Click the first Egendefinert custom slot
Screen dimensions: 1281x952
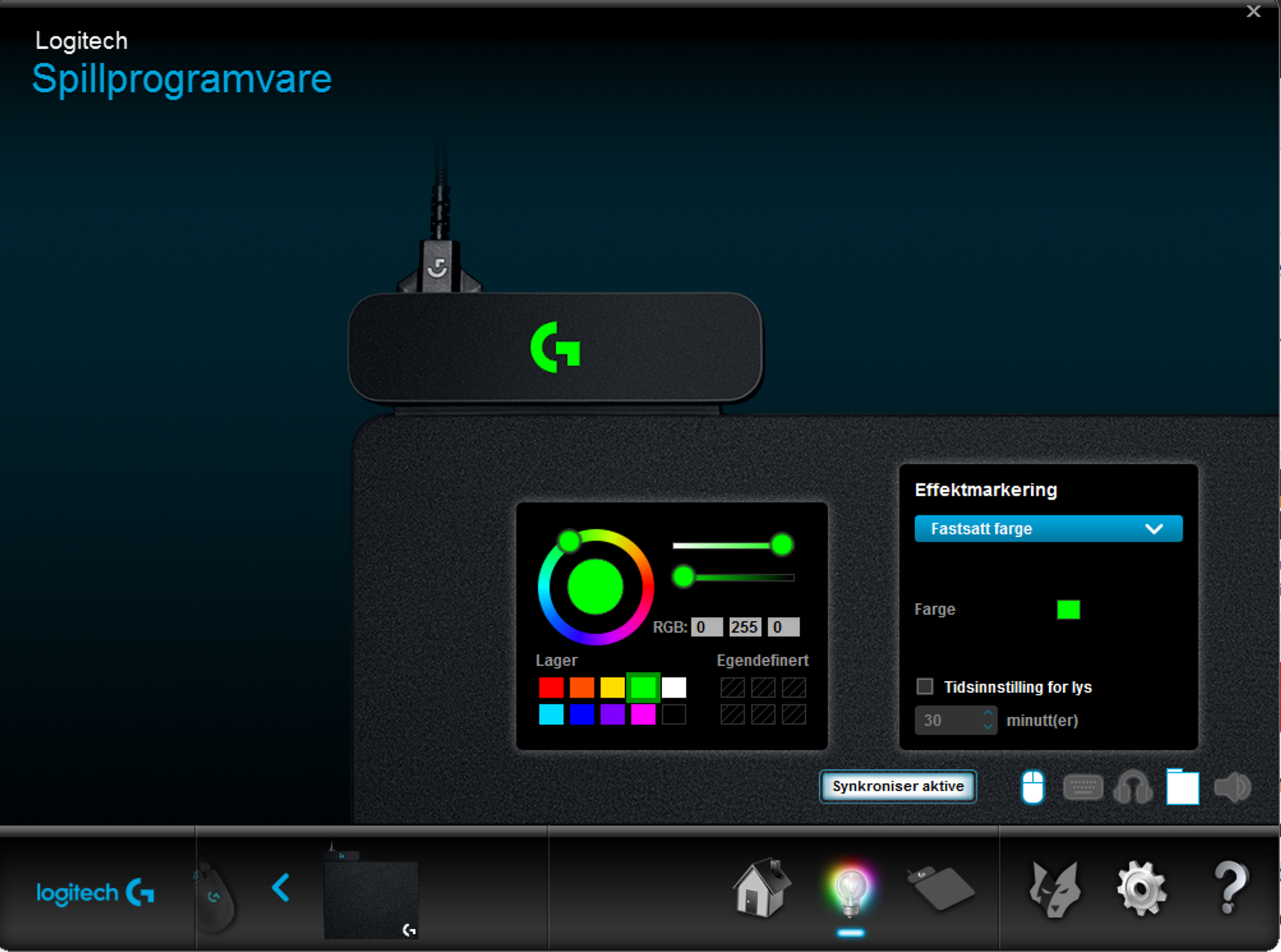[732, 687]
